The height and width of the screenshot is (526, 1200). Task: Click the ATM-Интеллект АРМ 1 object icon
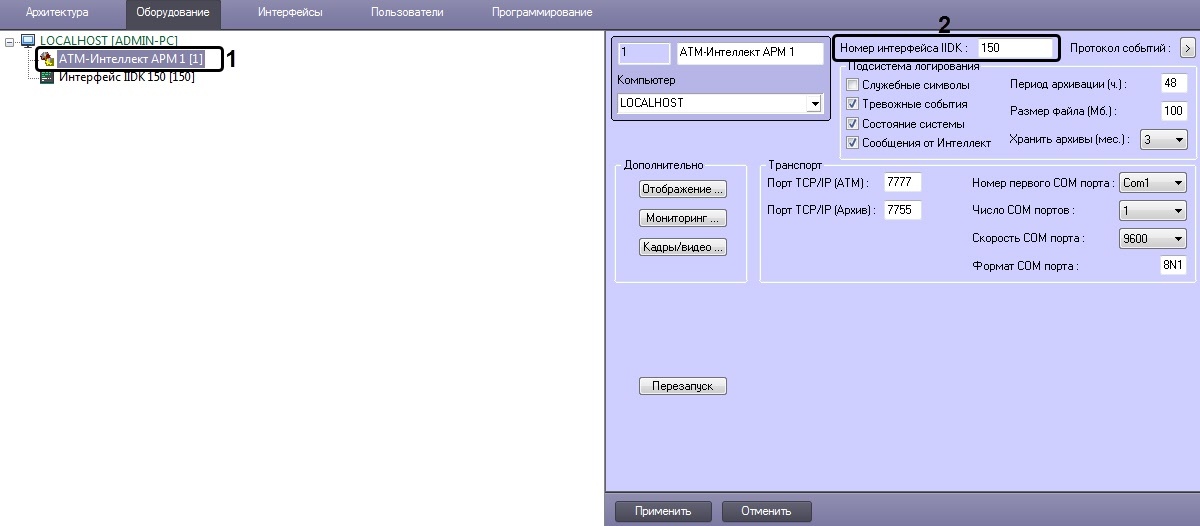pyautogui.click(x=47, y=59)
